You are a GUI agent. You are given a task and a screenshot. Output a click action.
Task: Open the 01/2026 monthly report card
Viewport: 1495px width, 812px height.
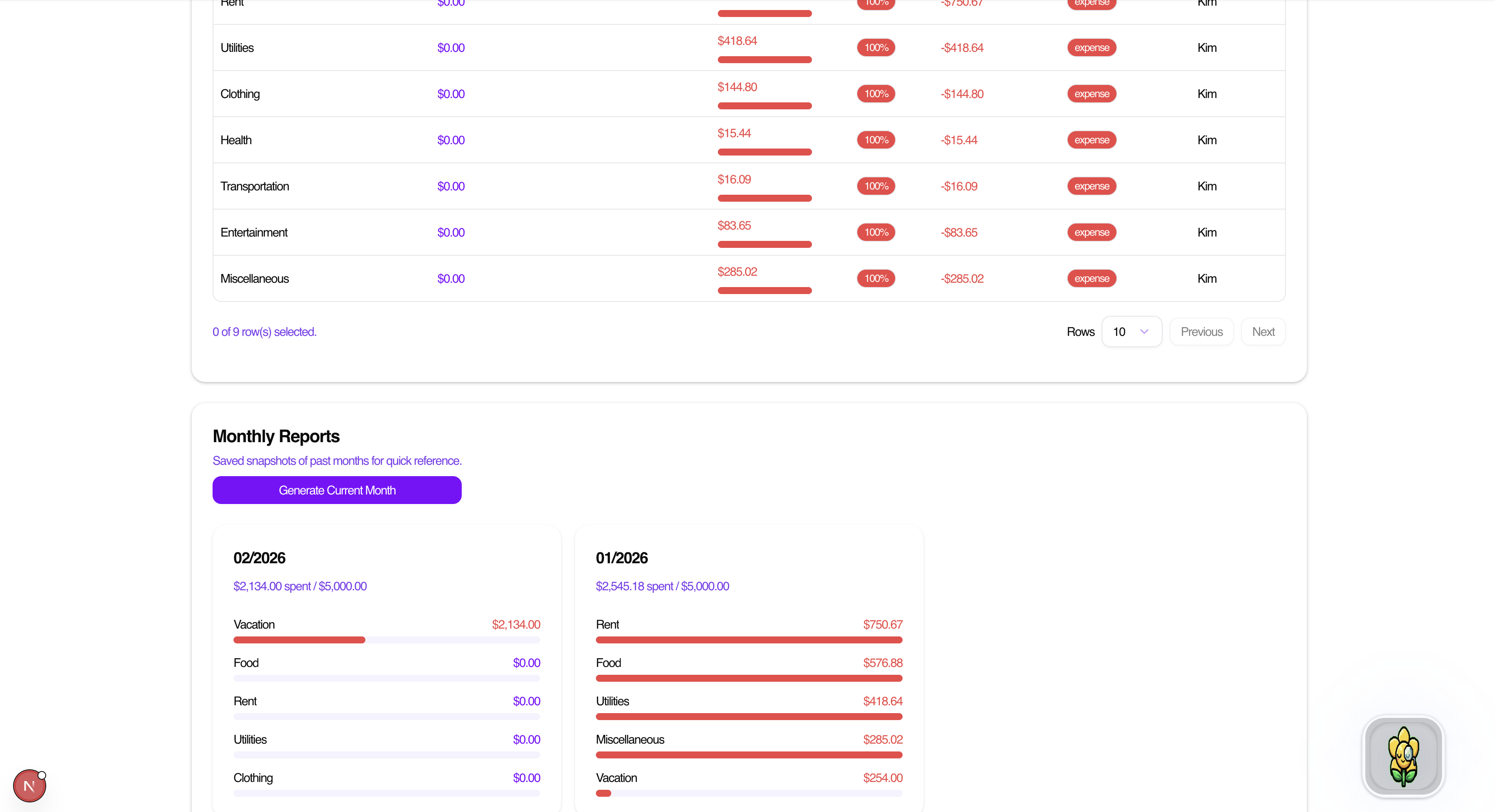[x=622, y=558]
